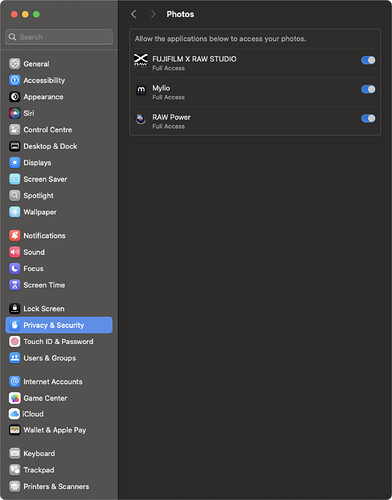This screenshot has height=500, width=392.
Task: Select the Focus moon icon
Action: click(15, 269)
